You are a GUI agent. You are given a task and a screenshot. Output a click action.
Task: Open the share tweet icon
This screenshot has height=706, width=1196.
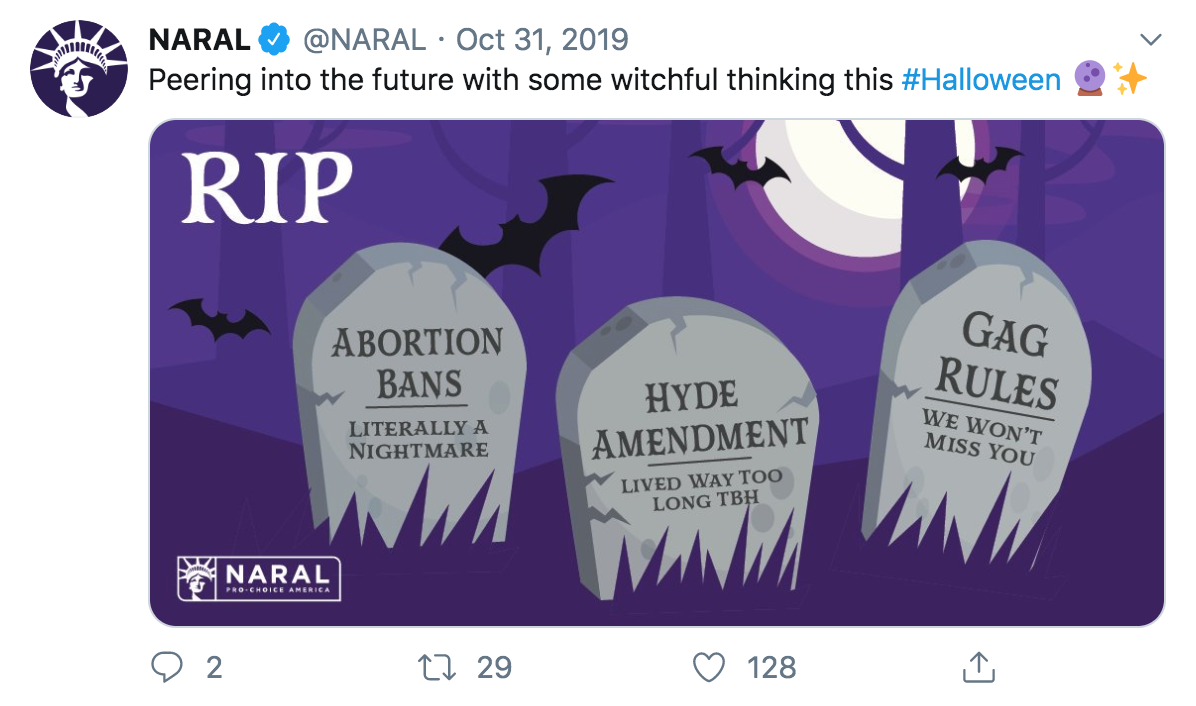click(979, 666)
